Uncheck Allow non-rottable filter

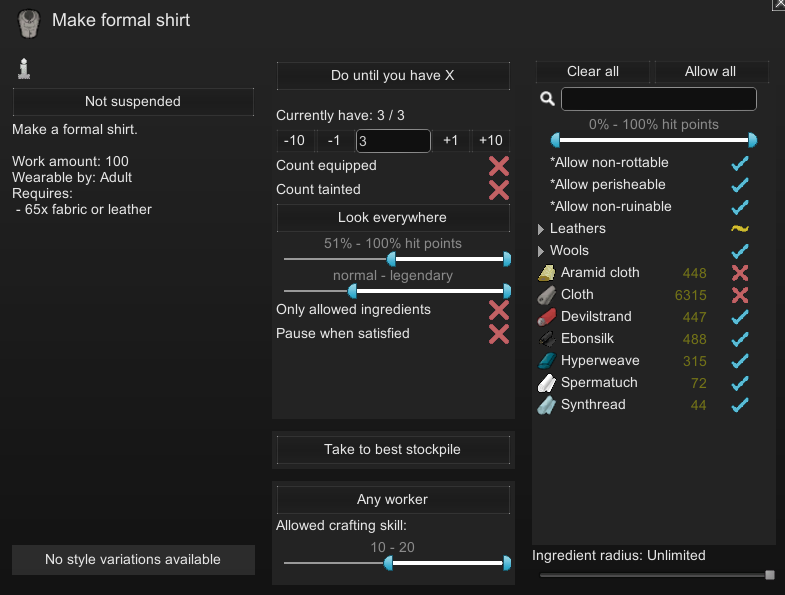click(740, 163)
